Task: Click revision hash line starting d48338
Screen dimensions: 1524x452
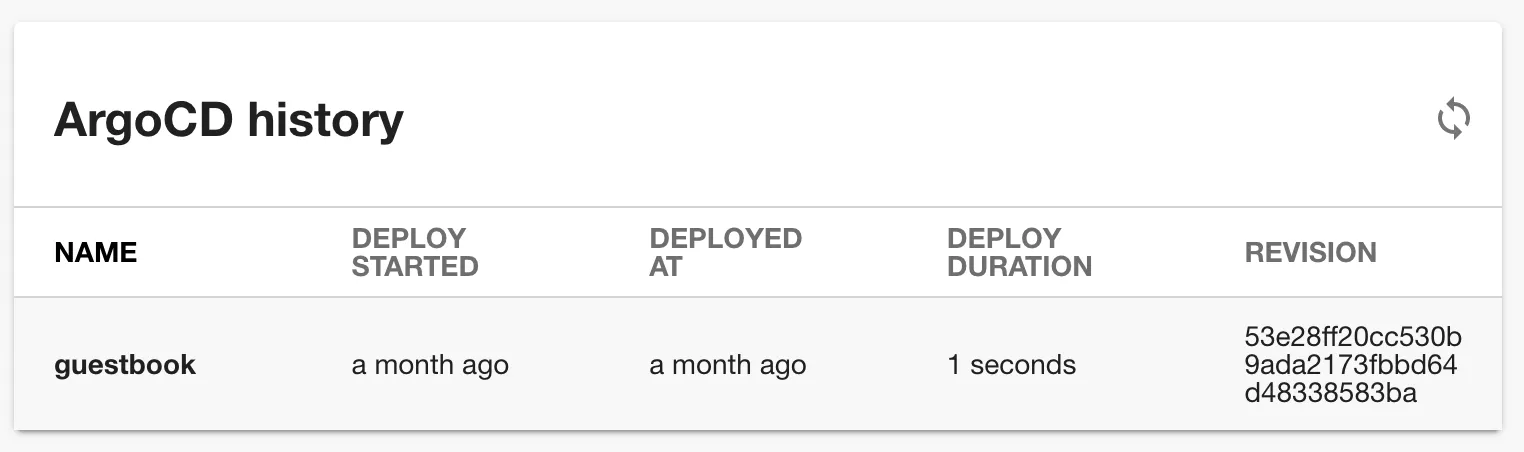Action: [x=1330, y=393]
